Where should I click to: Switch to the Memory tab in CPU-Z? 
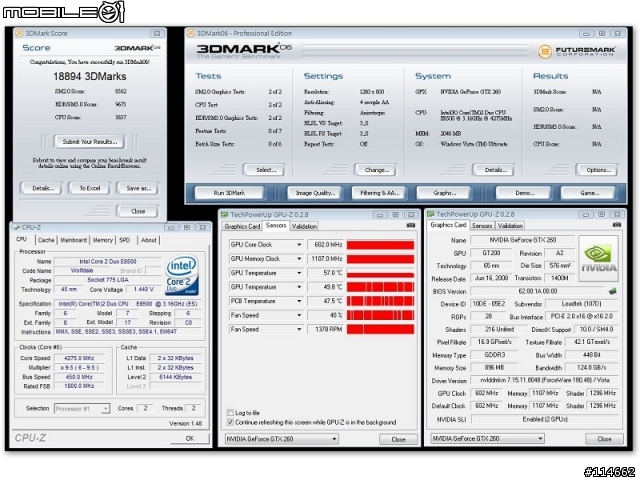click(102, 240)
